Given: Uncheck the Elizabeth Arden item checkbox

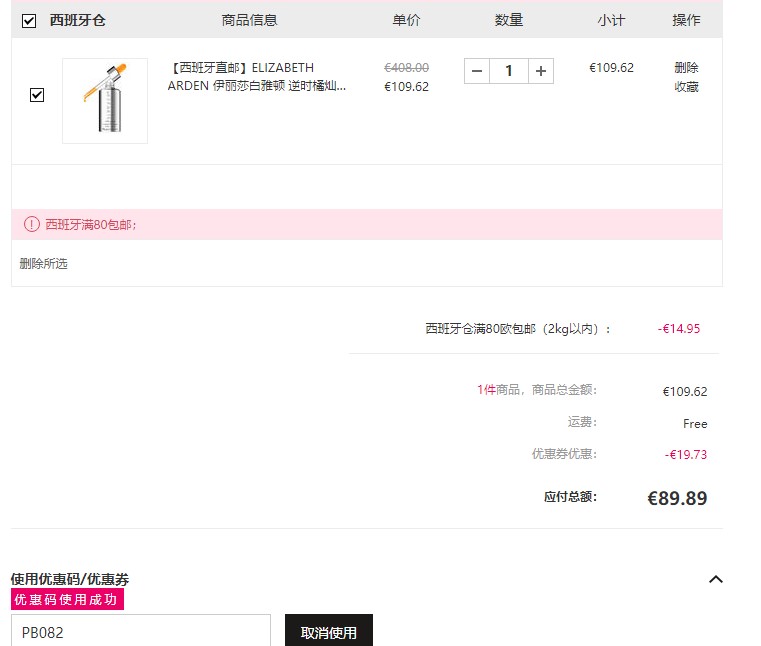Looking at the screenshot, I should [37, 95].
